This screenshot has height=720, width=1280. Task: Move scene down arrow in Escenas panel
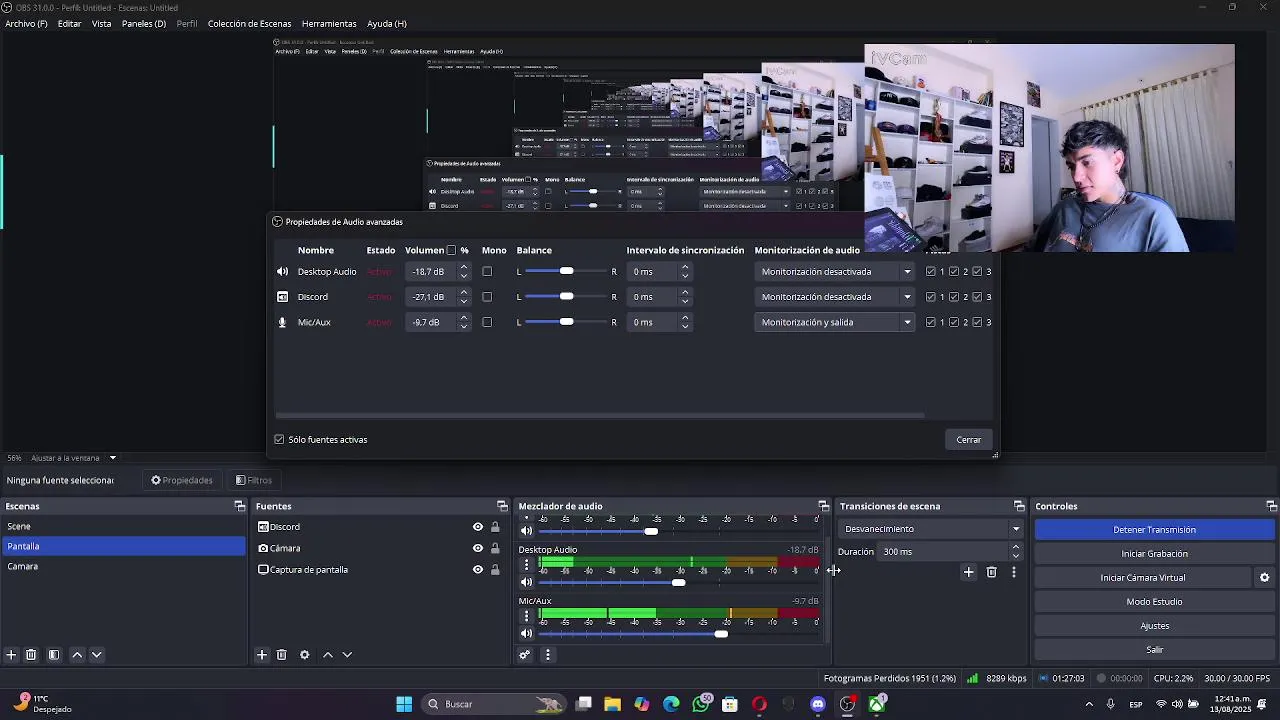pos(97,655)
